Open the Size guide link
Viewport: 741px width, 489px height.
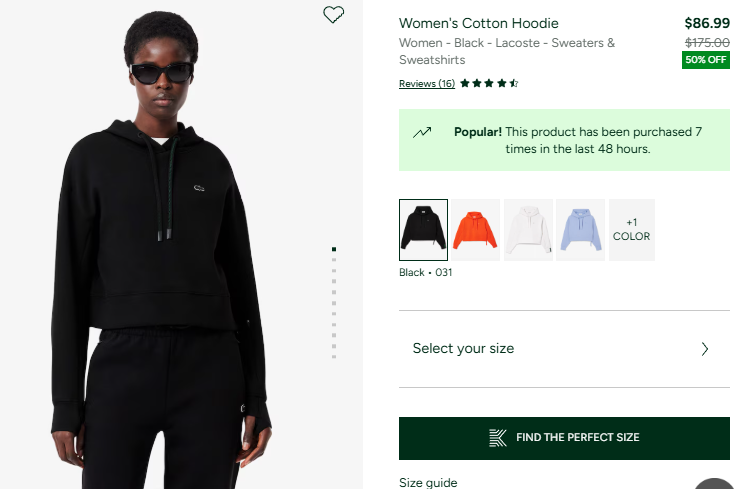(x=428, y=482)
